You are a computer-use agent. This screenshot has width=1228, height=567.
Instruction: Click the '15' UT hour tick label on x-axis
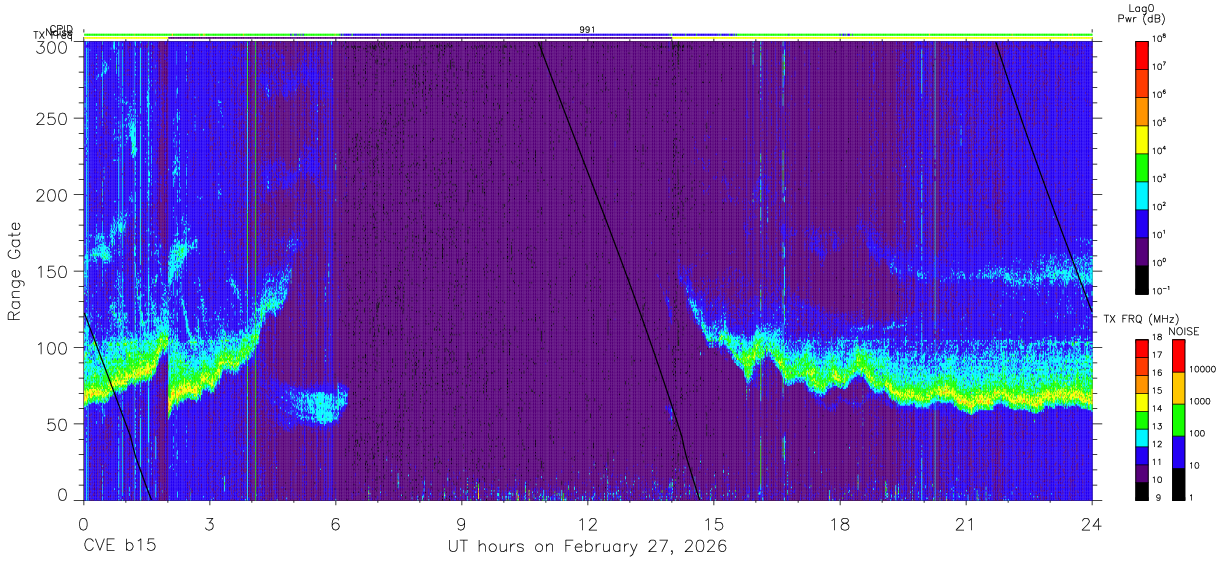(x=713, y=524)
